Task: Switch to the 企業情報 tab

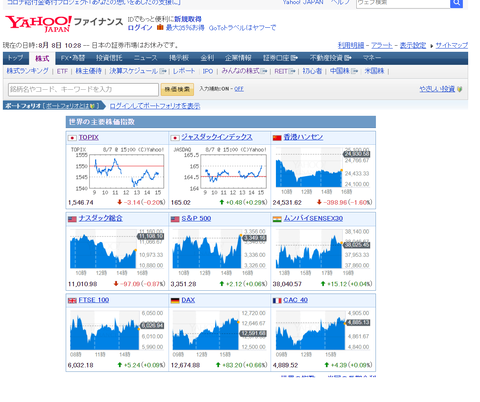Action: 238,58
